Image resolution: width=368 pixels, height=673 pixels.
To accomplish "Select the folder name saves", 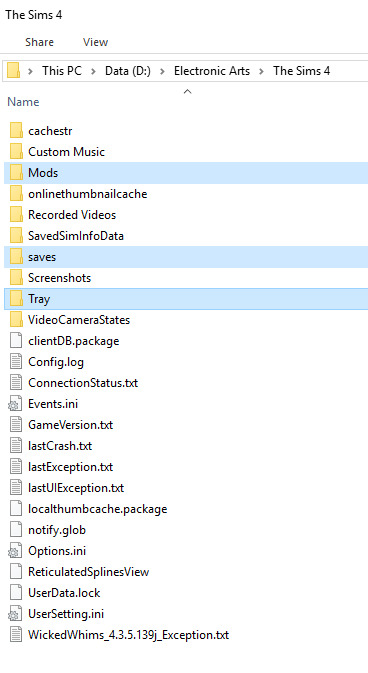I will click(42, 257).
